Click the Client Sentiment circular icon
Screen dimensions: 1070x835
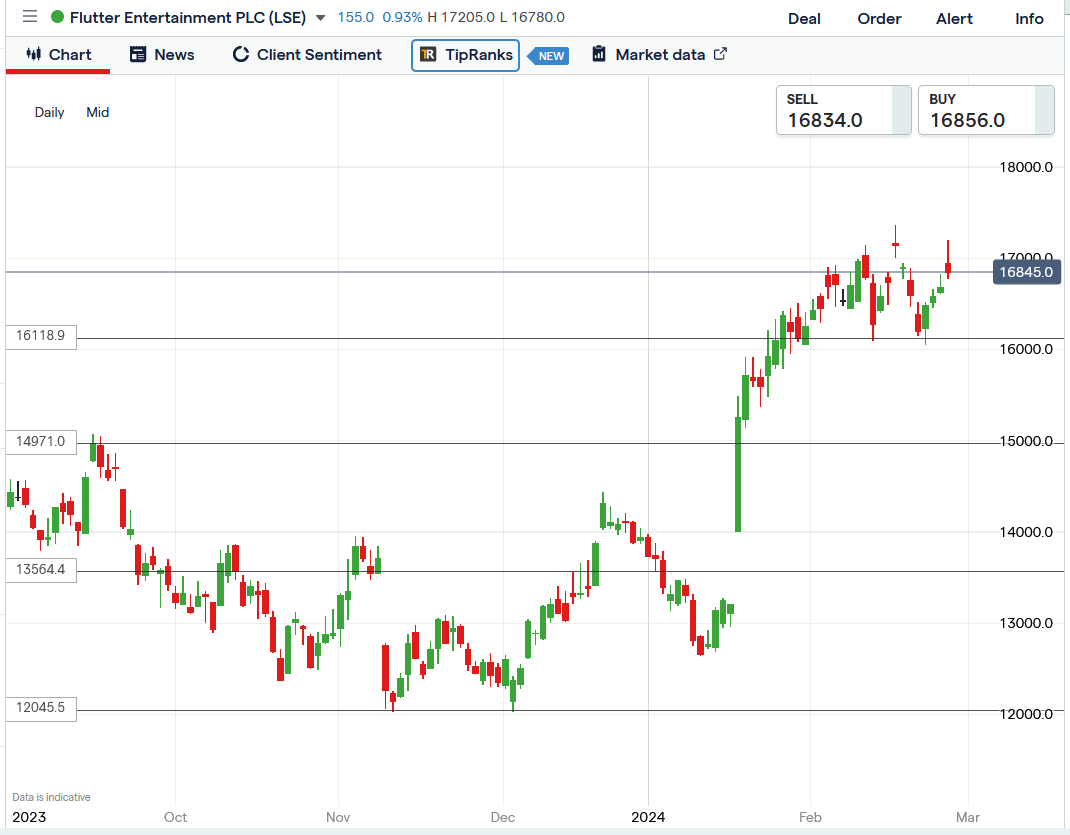coord(240,55)
